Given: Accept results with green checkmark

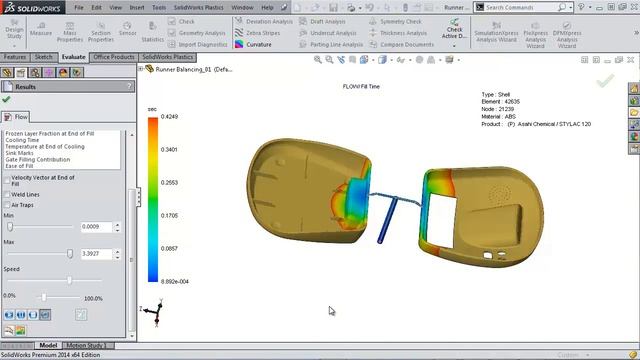Looking at the screenshot, I should click(x=6, y=99).
